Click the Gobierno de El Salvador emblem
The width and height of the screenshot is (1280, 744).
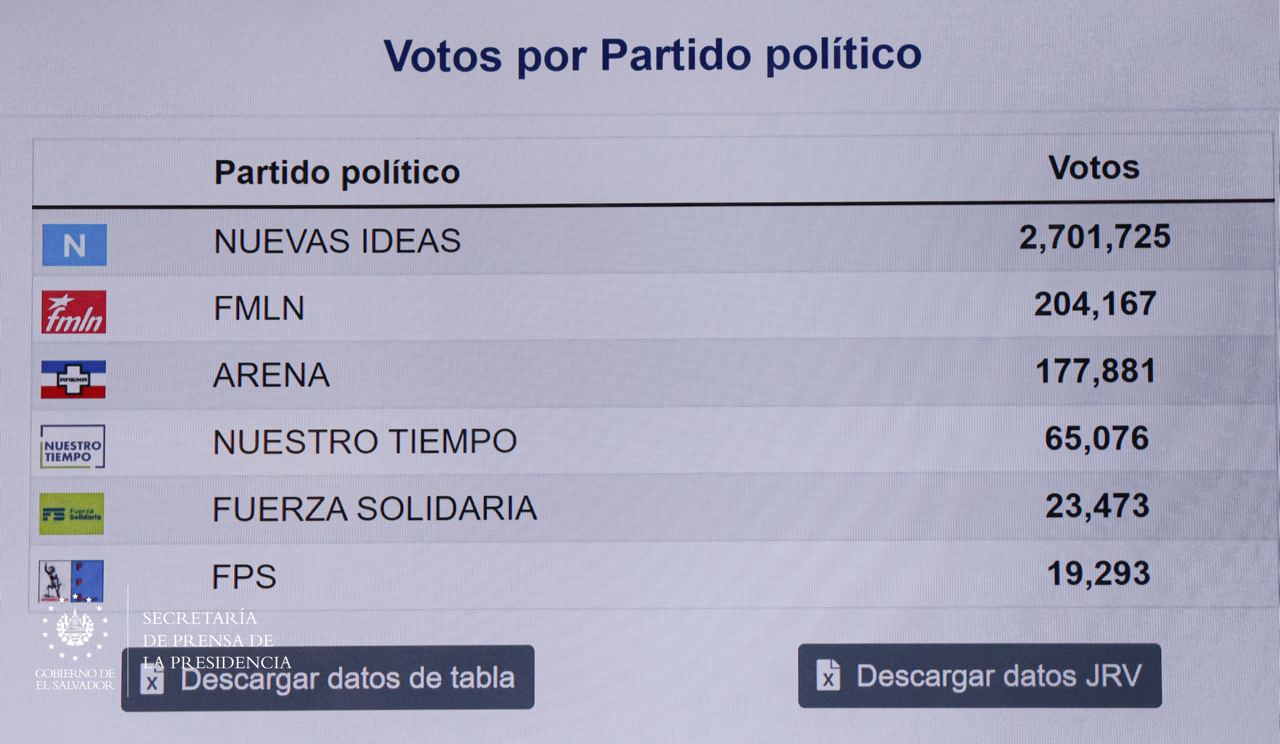(75, 631)
